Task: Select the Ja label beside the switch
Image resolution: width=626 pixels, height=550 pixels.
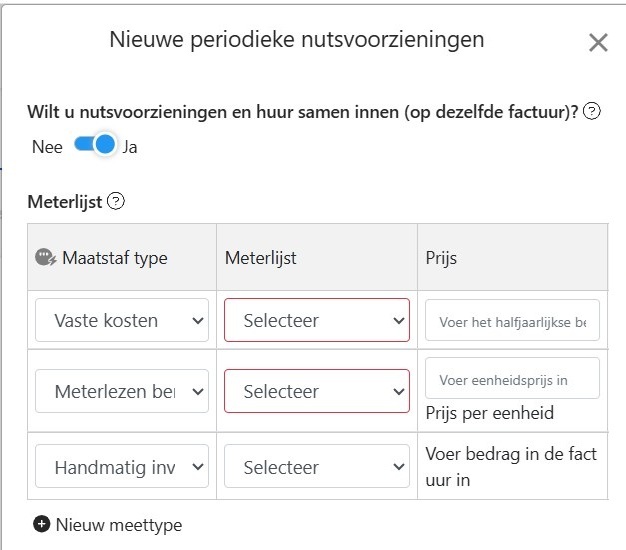Action: tap(130, 147)
